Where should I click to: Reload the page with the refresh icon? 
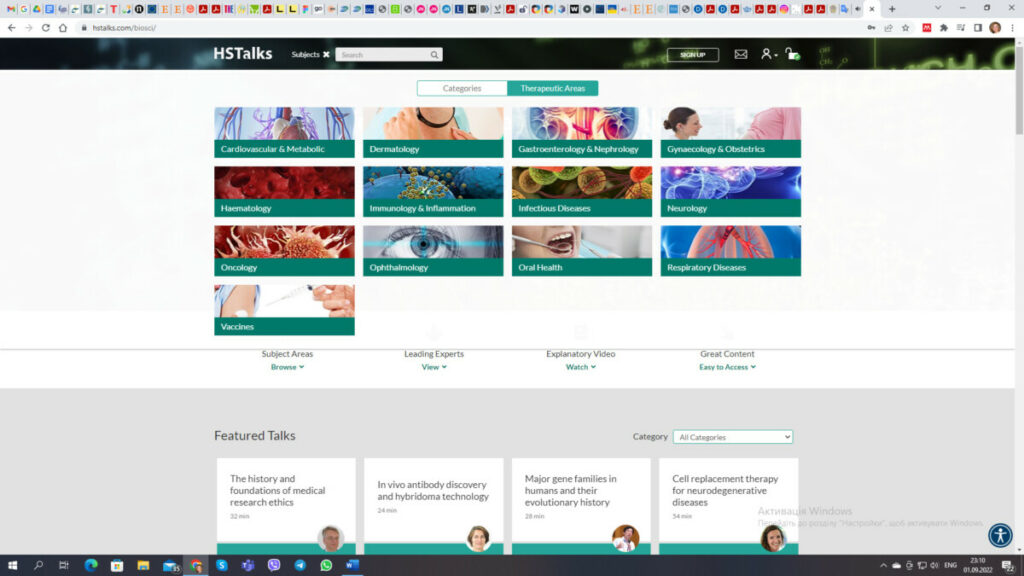coord(45,28)
